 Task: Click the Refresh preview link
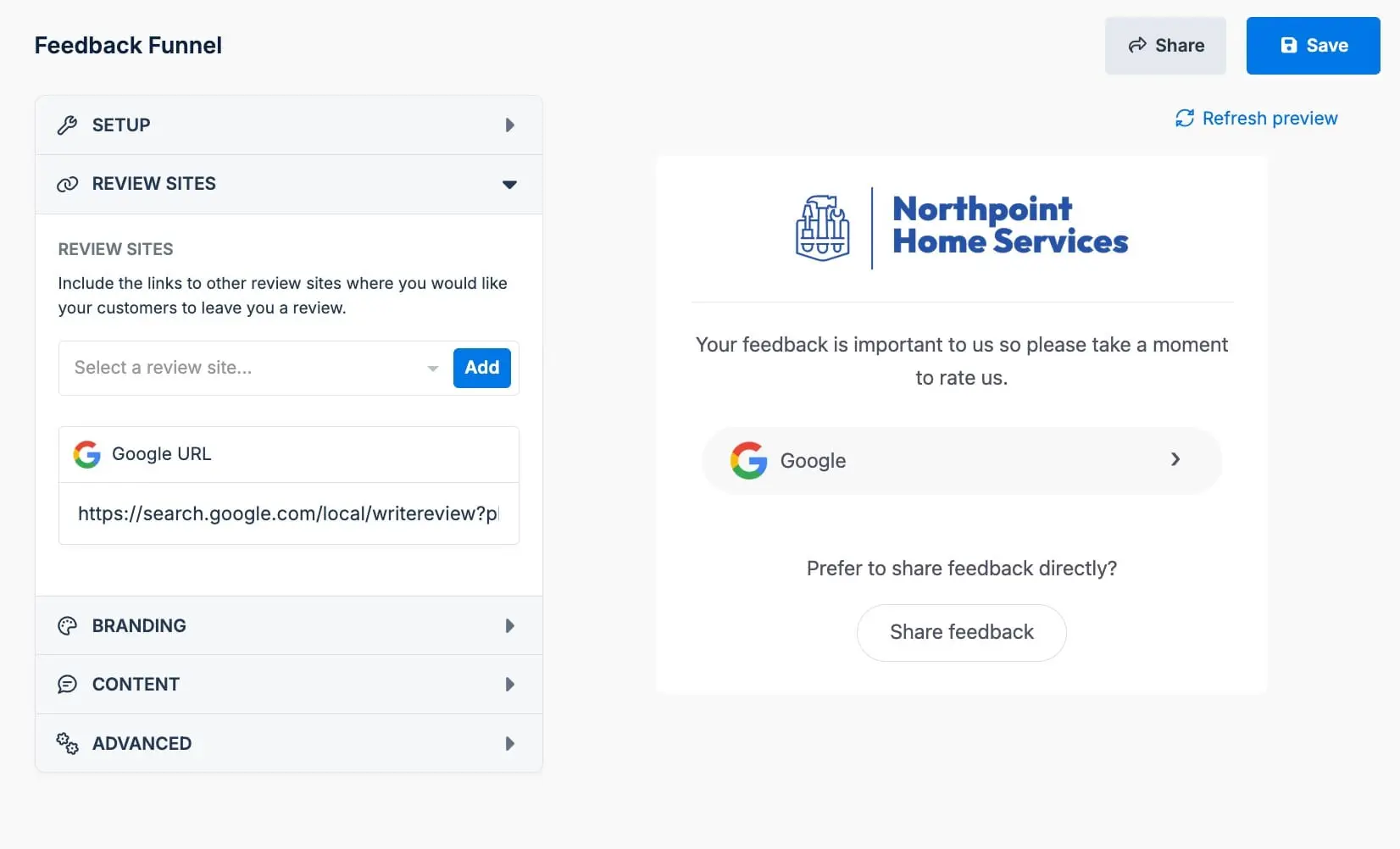(x=1257, y=119)
